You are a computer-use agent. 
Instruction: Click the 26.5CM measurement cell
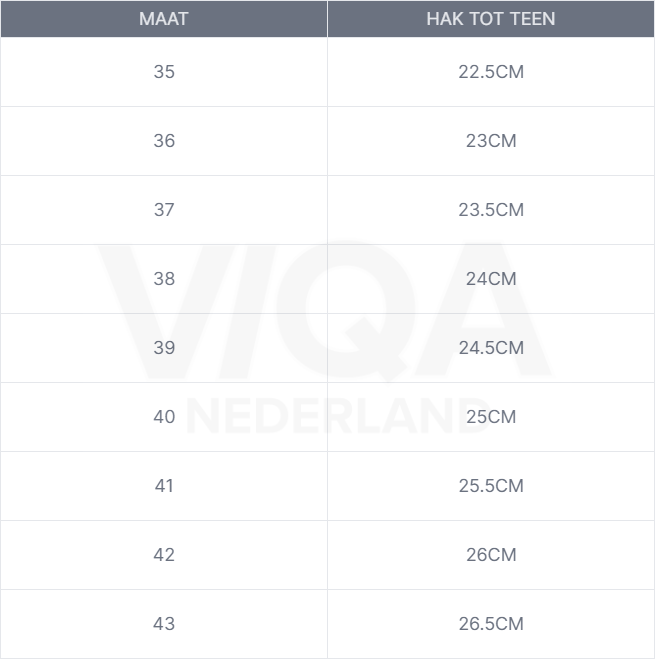[491, 624]
